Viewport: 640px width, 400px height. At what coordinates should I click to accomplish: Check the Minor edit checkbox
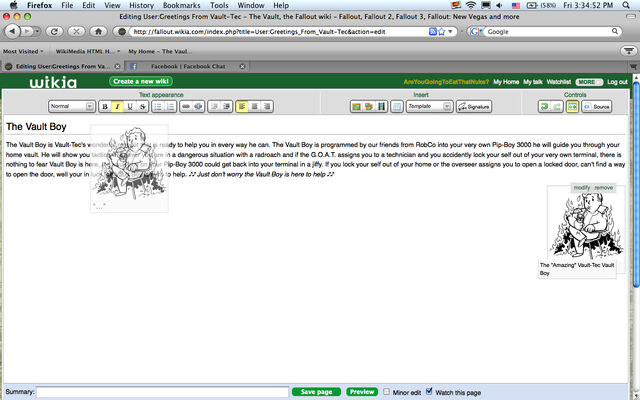tap(386, 391)
